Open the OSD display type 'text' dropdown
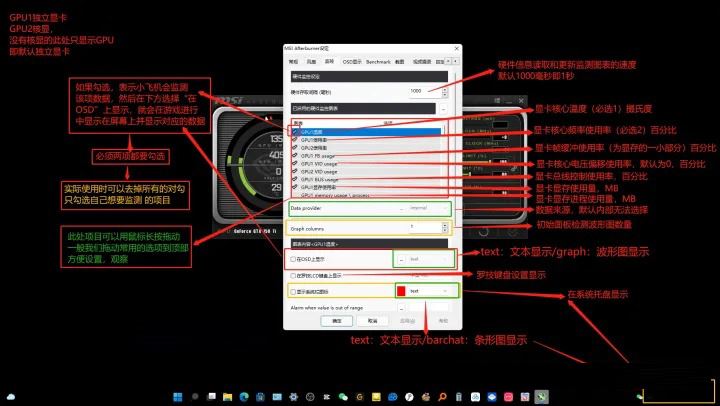Screen dimensions: 720x406 (427, 258)
